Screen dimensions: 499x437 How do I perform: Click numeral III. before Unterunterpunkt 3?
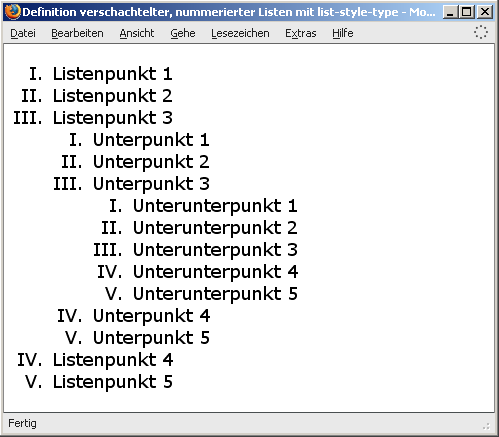[108, 250]
